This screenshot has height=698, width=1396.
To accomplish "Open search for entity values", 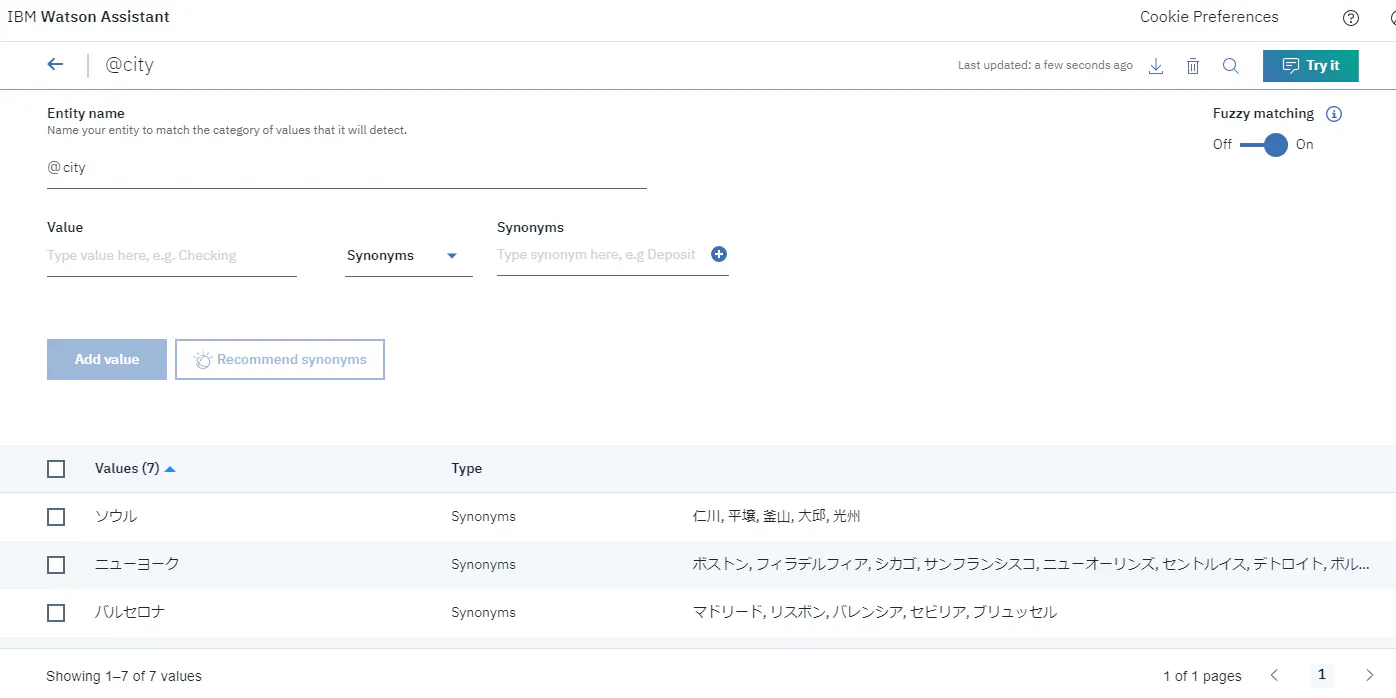I will [x=1230, y=65].
